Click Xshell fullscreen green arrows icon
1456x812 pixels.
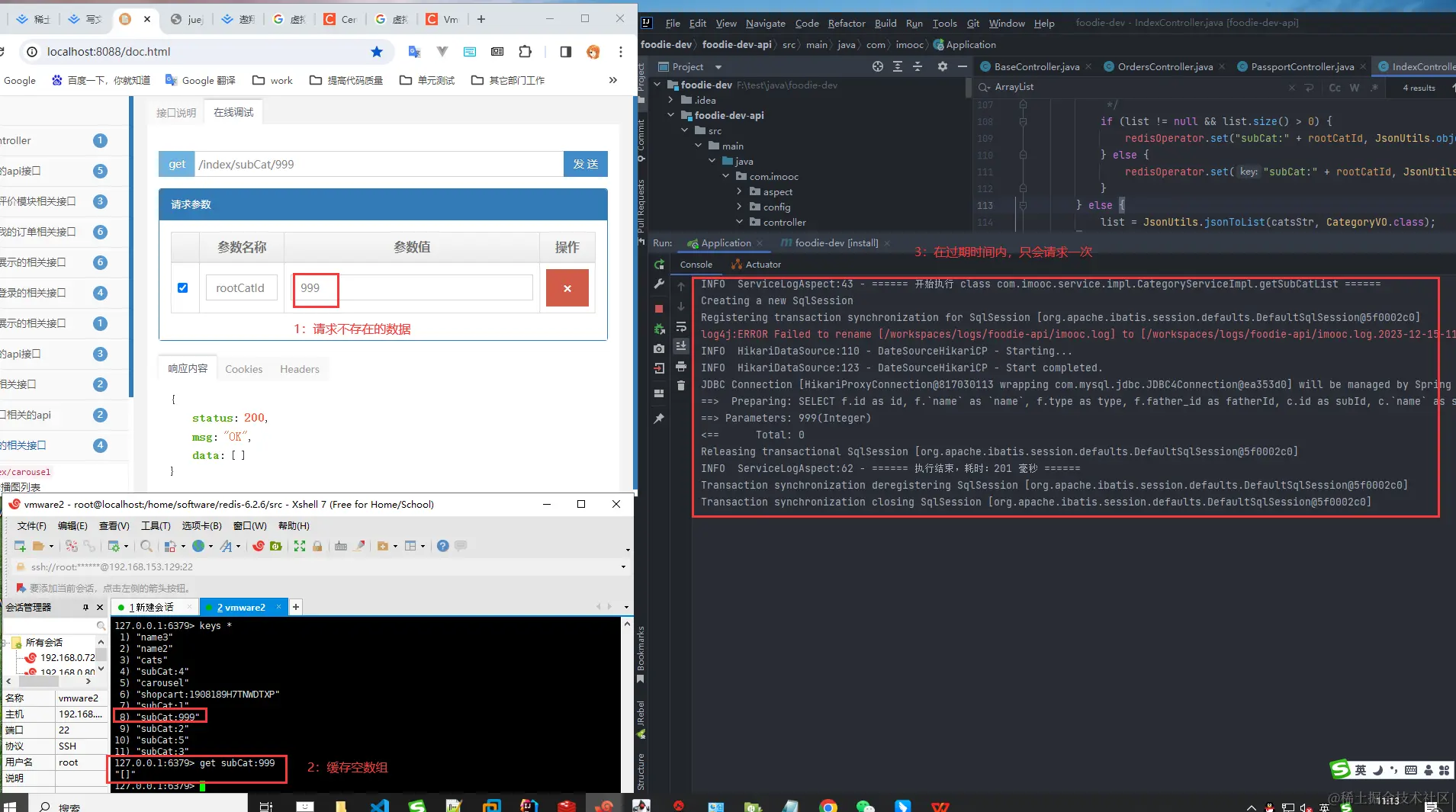pyautogui.click(x=300, y=546)
